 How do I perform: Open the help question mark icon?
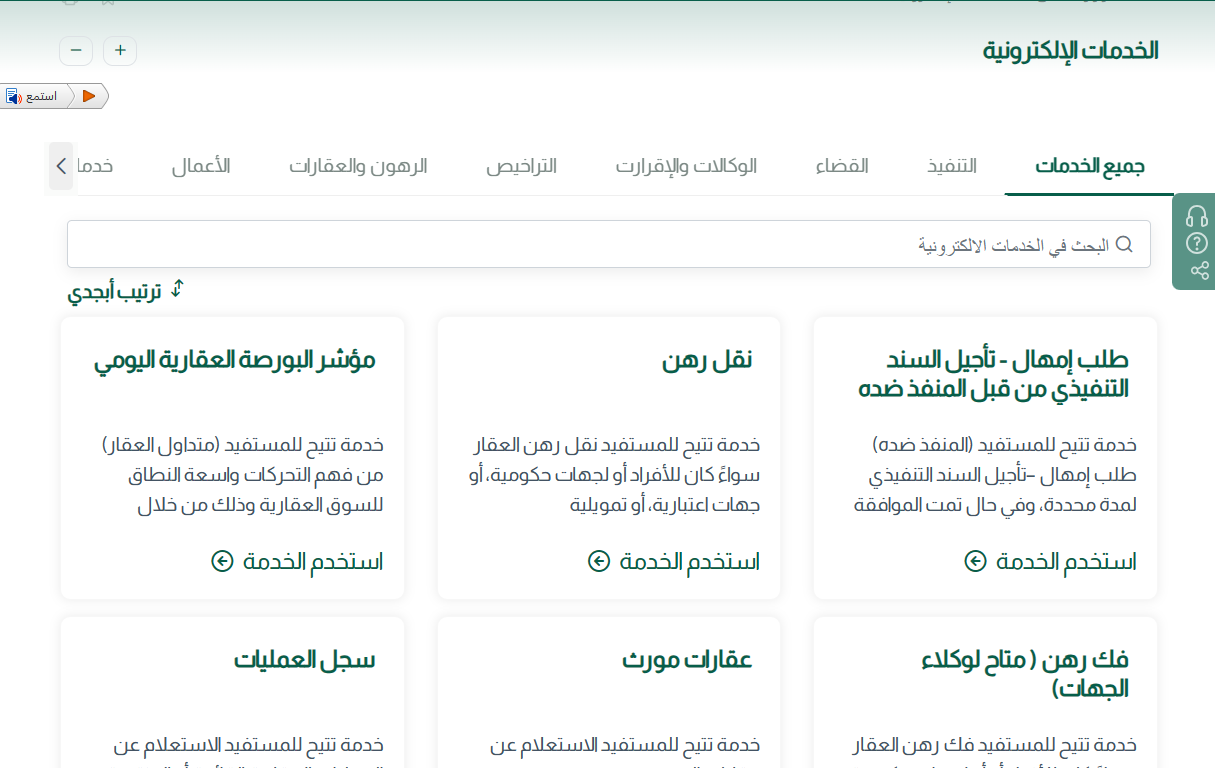click(x=1197, y=243)
